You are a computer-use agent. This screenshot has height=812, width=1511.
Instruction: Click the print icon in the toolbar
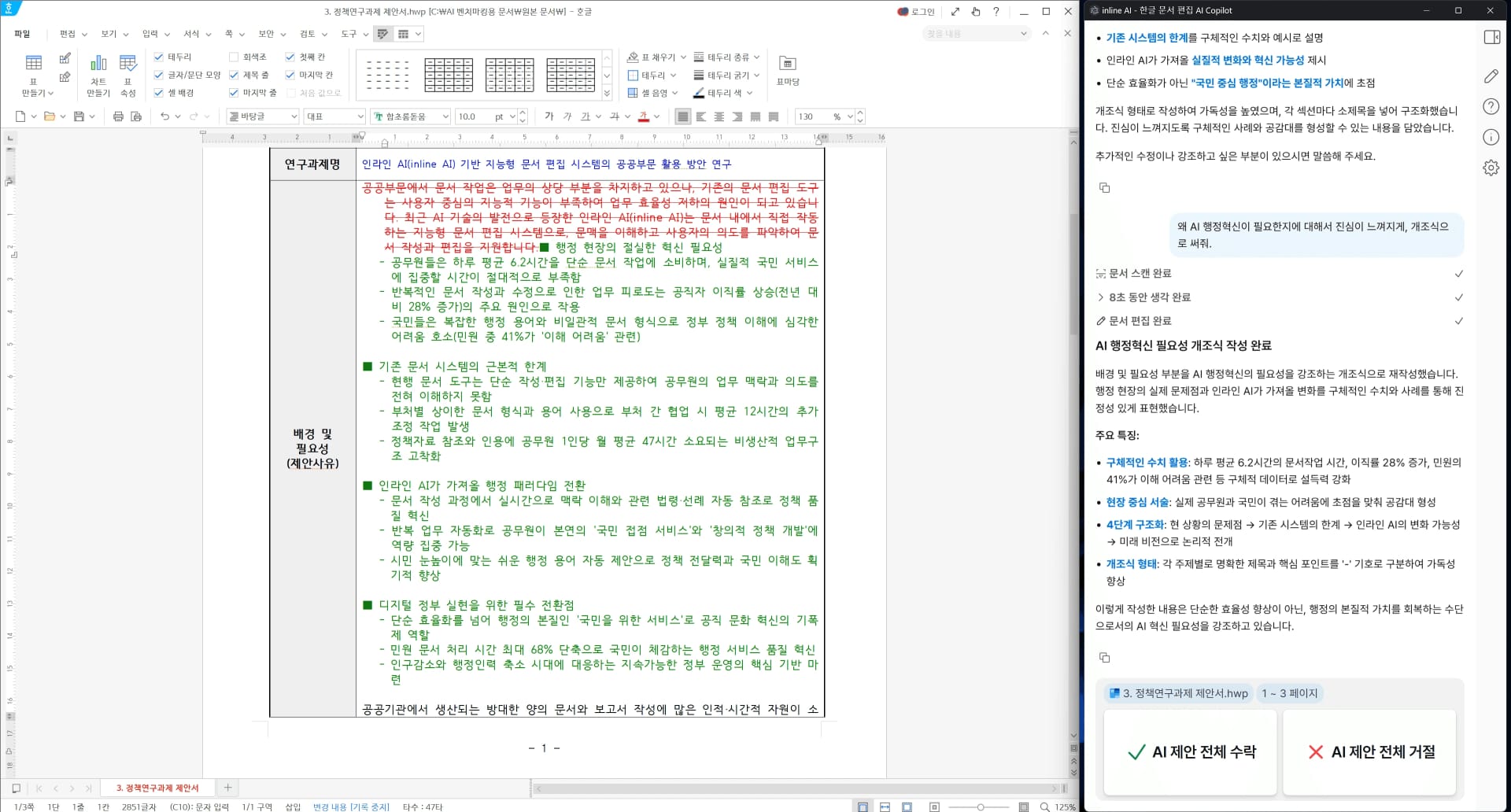coord(117,116)
